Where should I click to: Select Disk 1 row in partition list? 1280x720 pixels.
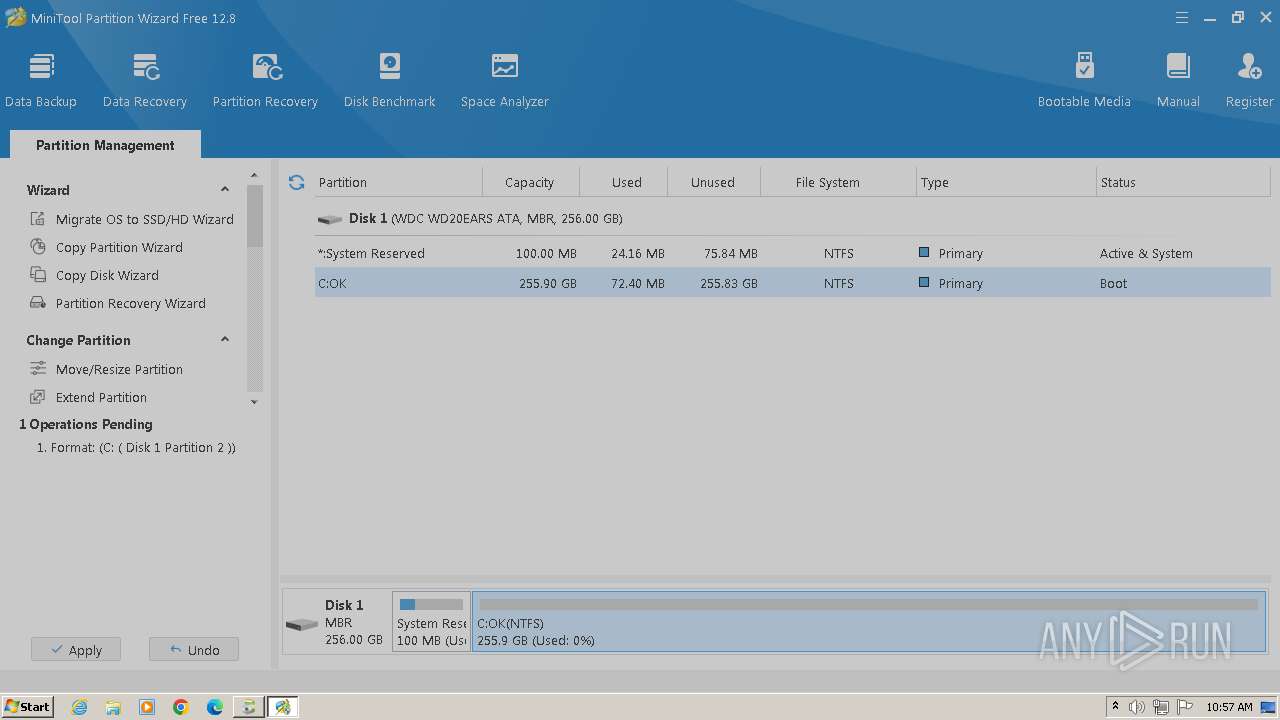[x=792, y=218]
